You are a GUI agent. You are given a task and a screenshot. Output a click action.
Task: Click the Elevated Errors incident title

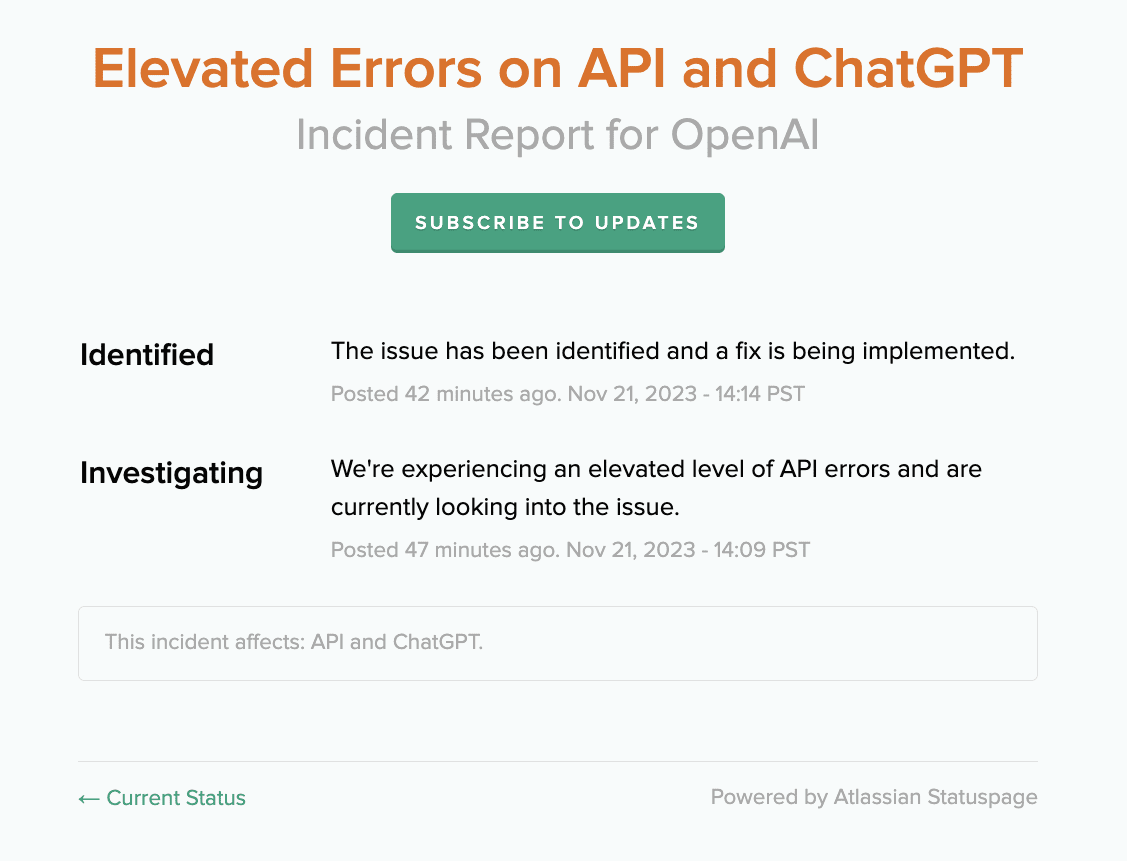click(x=557, y=68)
